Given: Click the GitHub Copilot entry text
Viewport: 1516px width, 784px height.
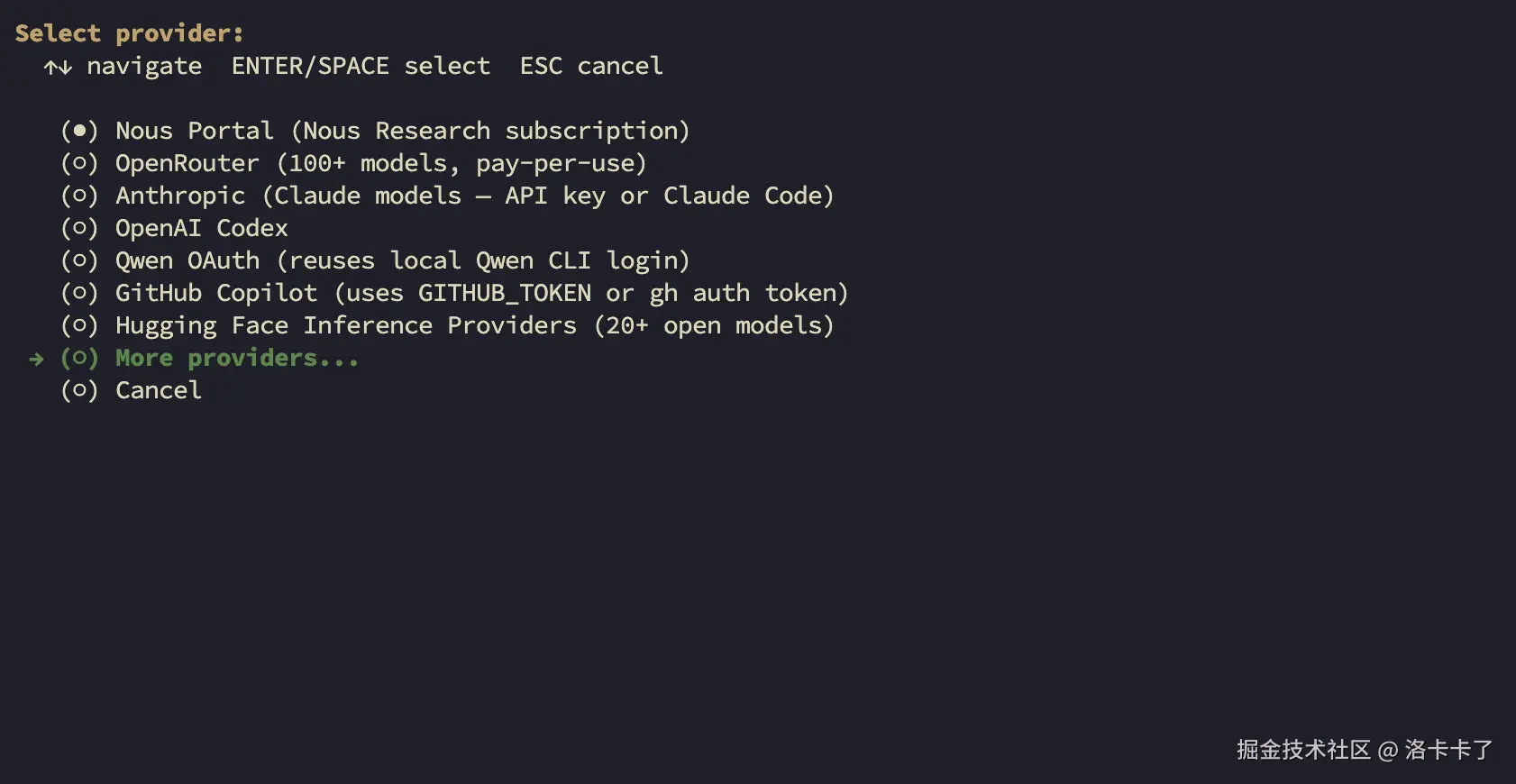Looking at the screenshot, I should pyautogui.click(x=481, y=294).
